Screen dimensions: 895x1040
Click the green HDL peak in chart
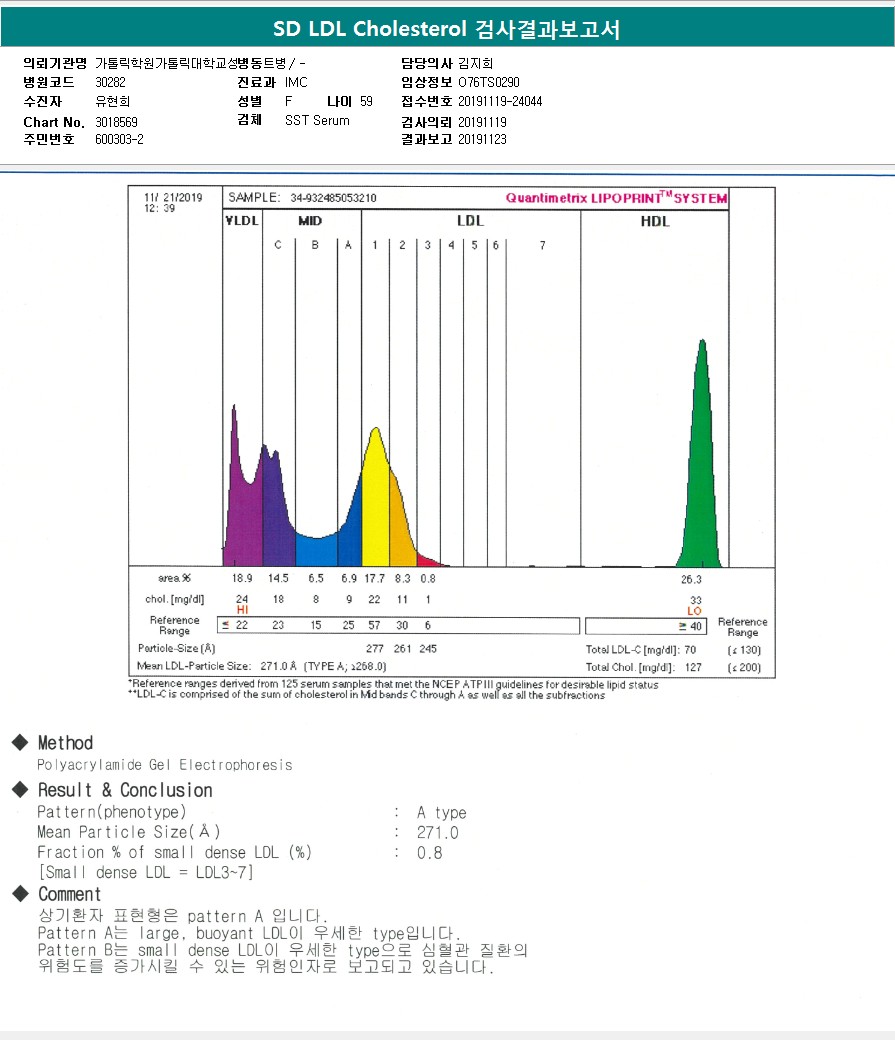(x=702, y=478)
